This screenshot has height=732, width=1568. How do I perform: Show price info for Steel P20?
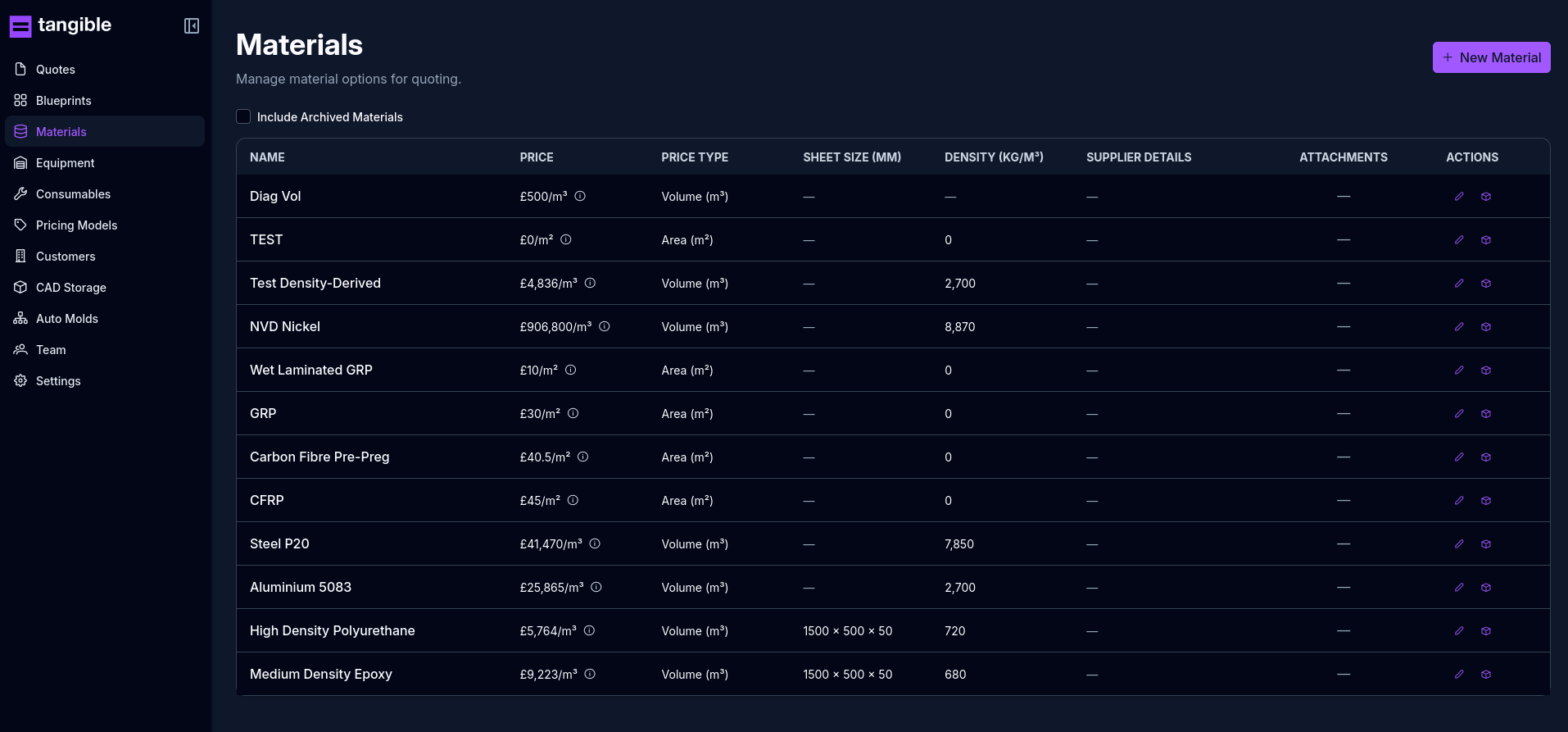(x=595, y=543)
